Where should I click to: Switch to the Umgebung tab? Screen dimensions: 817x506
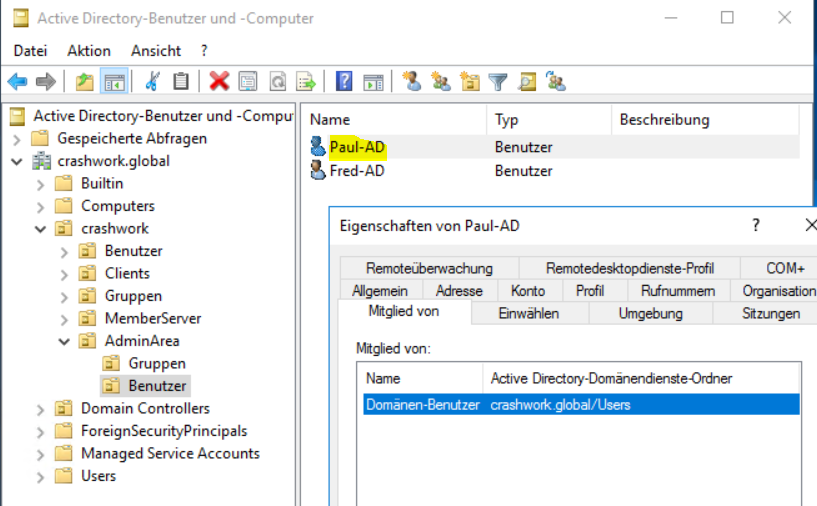coord(651,313)
